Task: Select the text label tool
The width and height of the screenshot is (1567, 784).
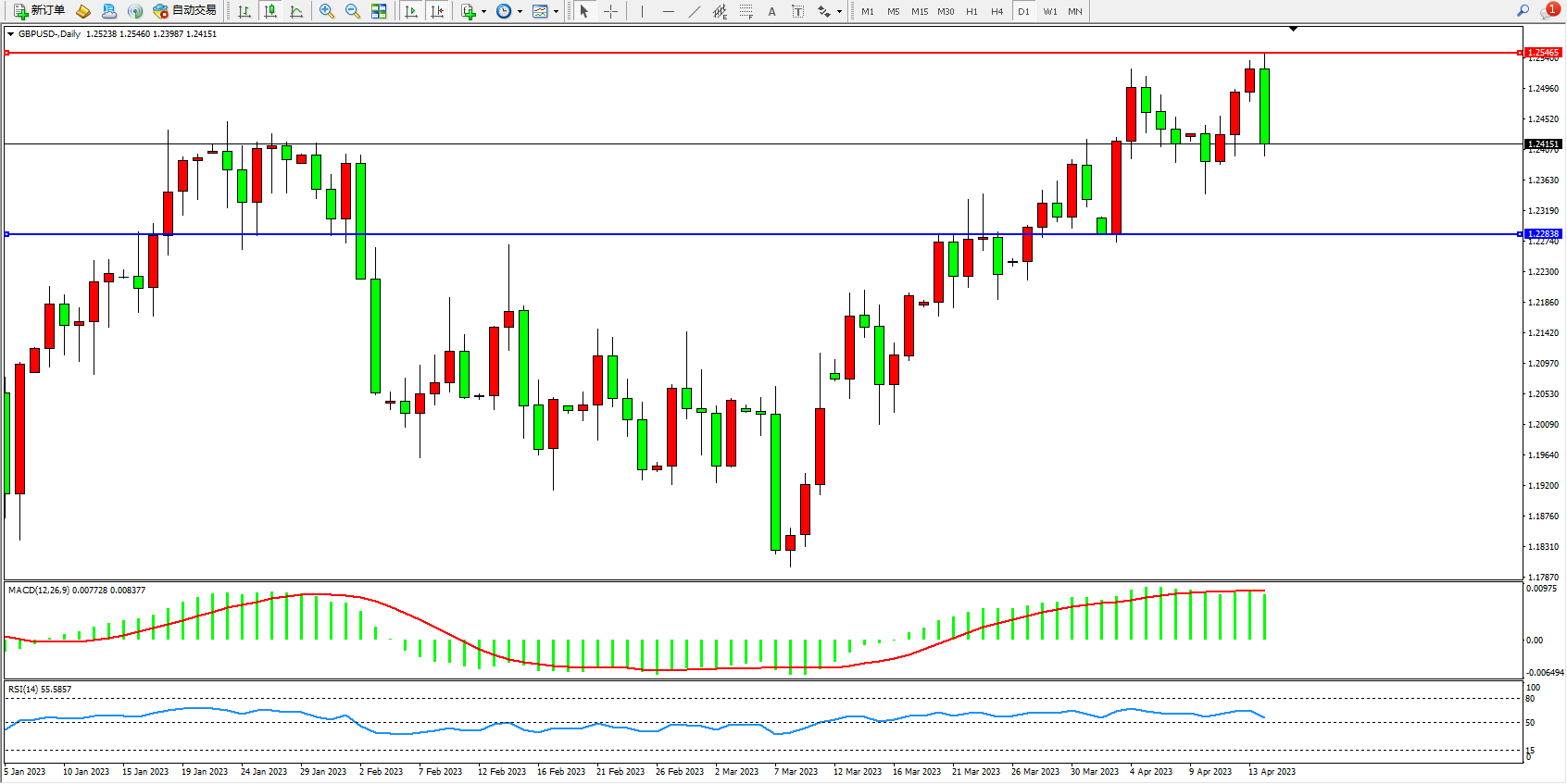Action: coord(798,11)
